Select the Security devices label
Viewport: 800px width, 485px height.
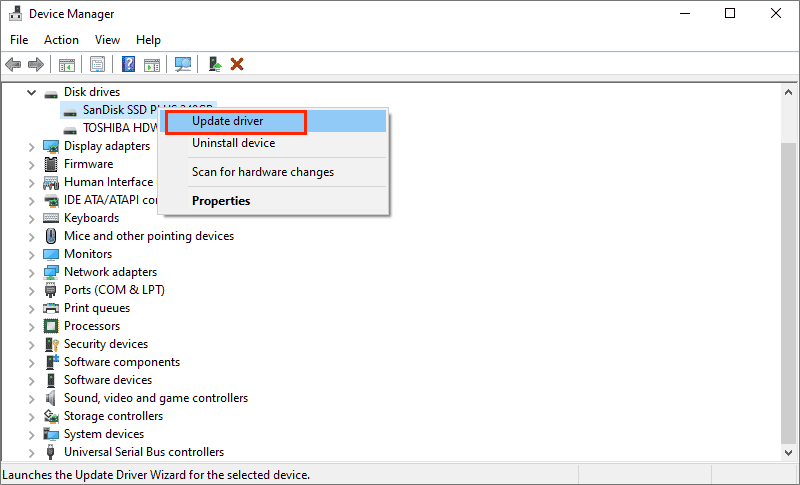[106, 344]
